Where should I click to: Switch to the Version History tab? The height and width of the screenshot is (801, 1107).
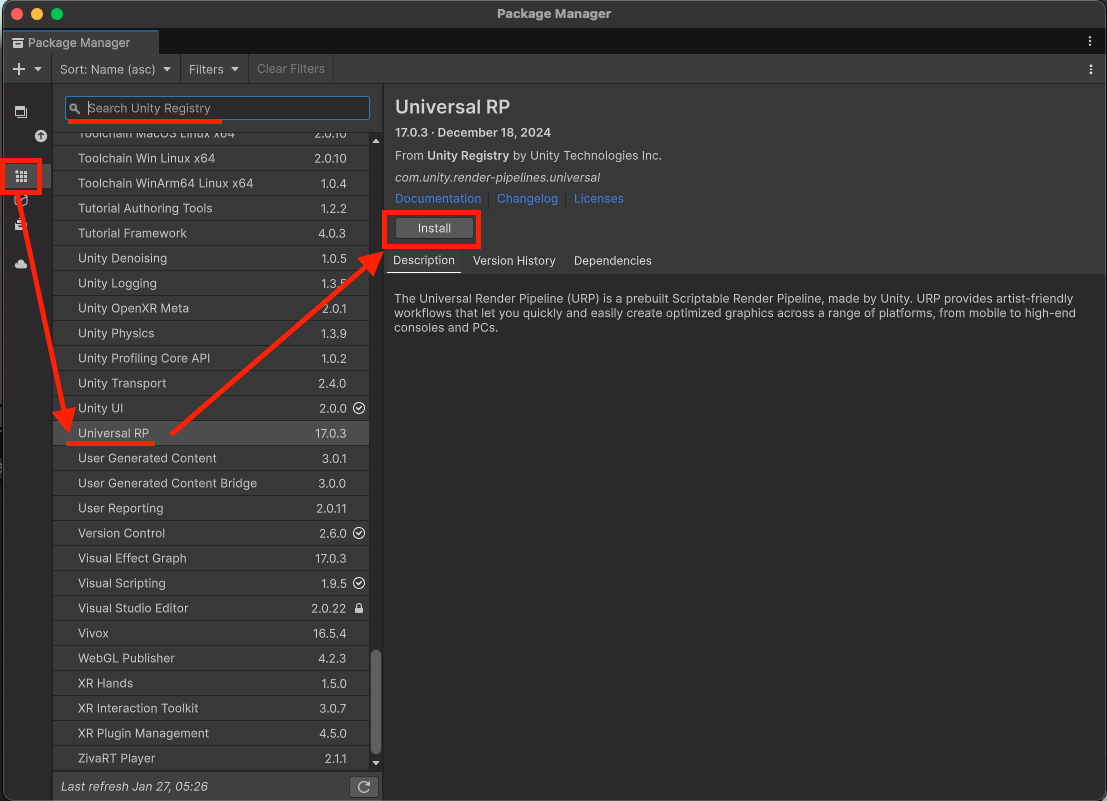pos(514,261)
